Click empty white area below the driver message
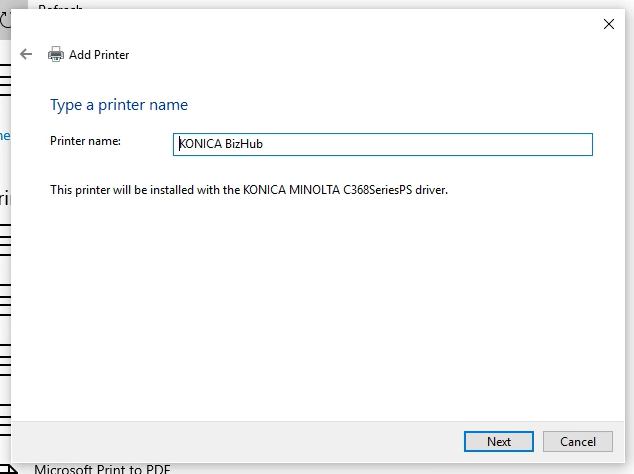This screenshot has height=474, width=634. (320, 300)
